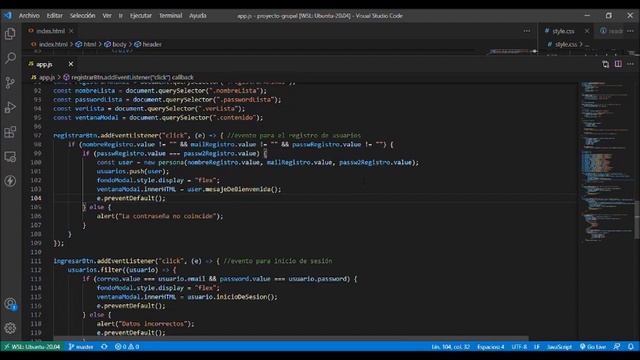Click line number 111 in gutter
This screenshot has width=640, height=360.
click(36, 261)
